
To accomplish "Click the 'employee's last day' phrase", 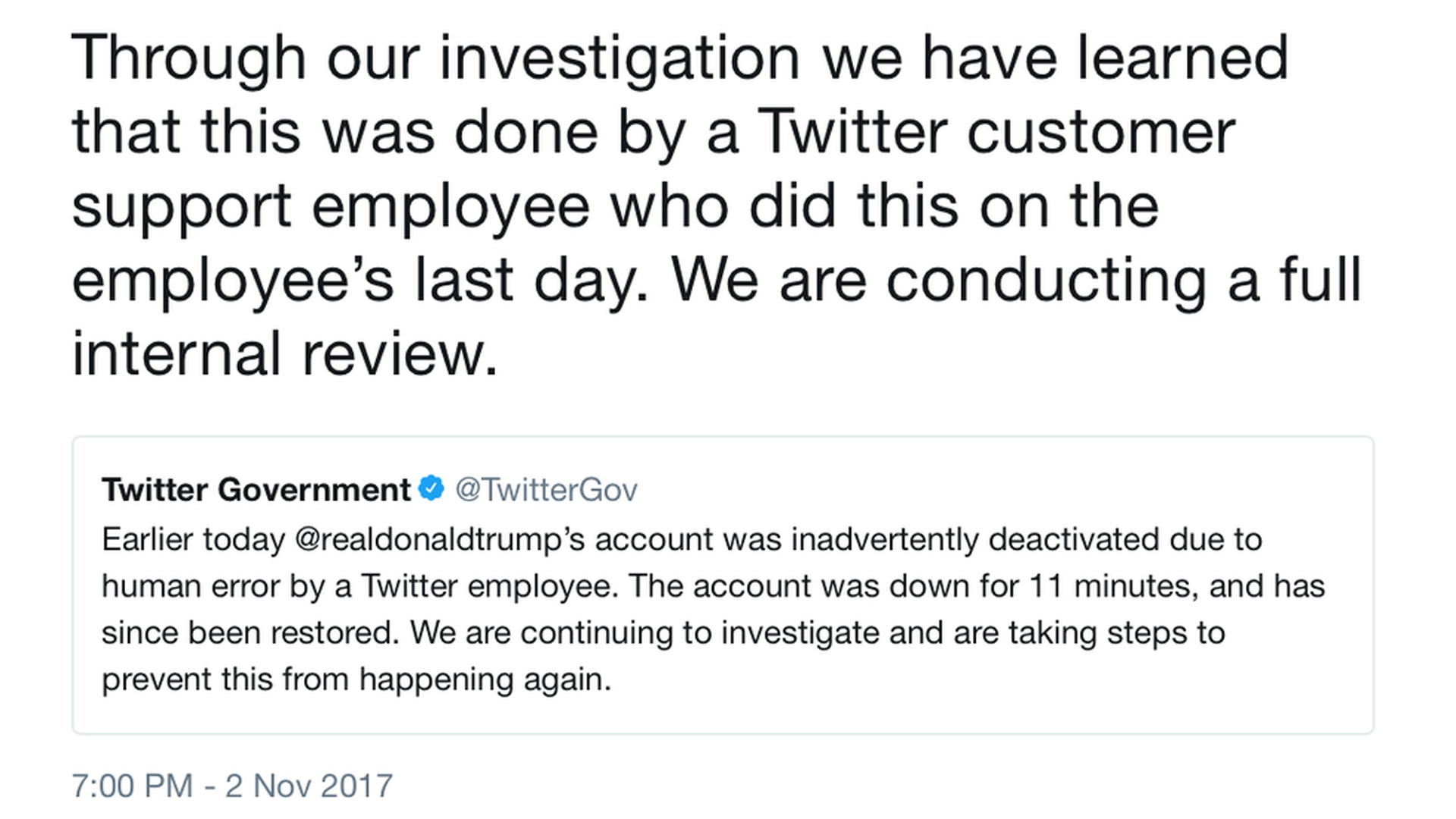I will (356, 280).
